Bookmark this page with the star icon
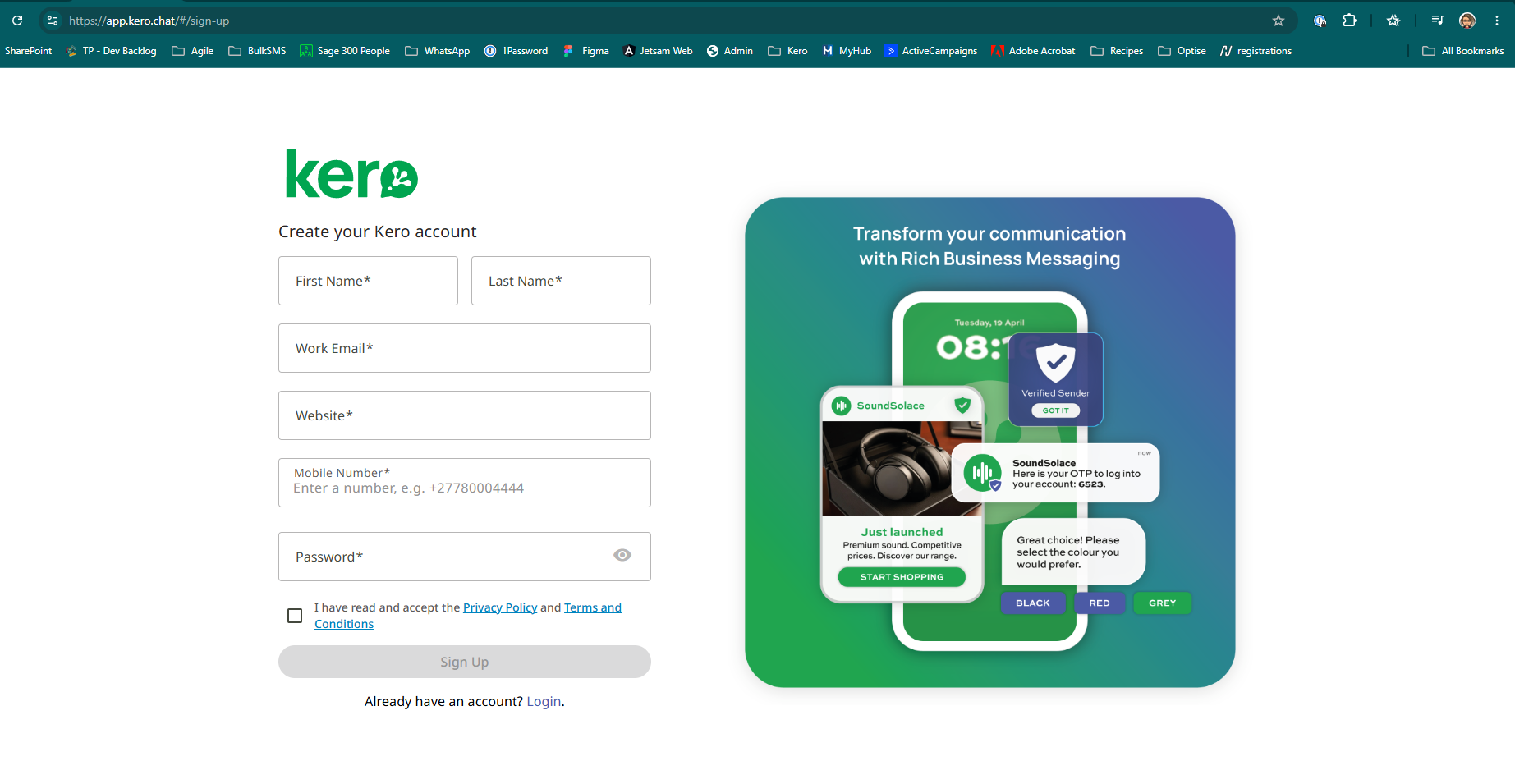1515x784 pixels. click(1279, 21)
